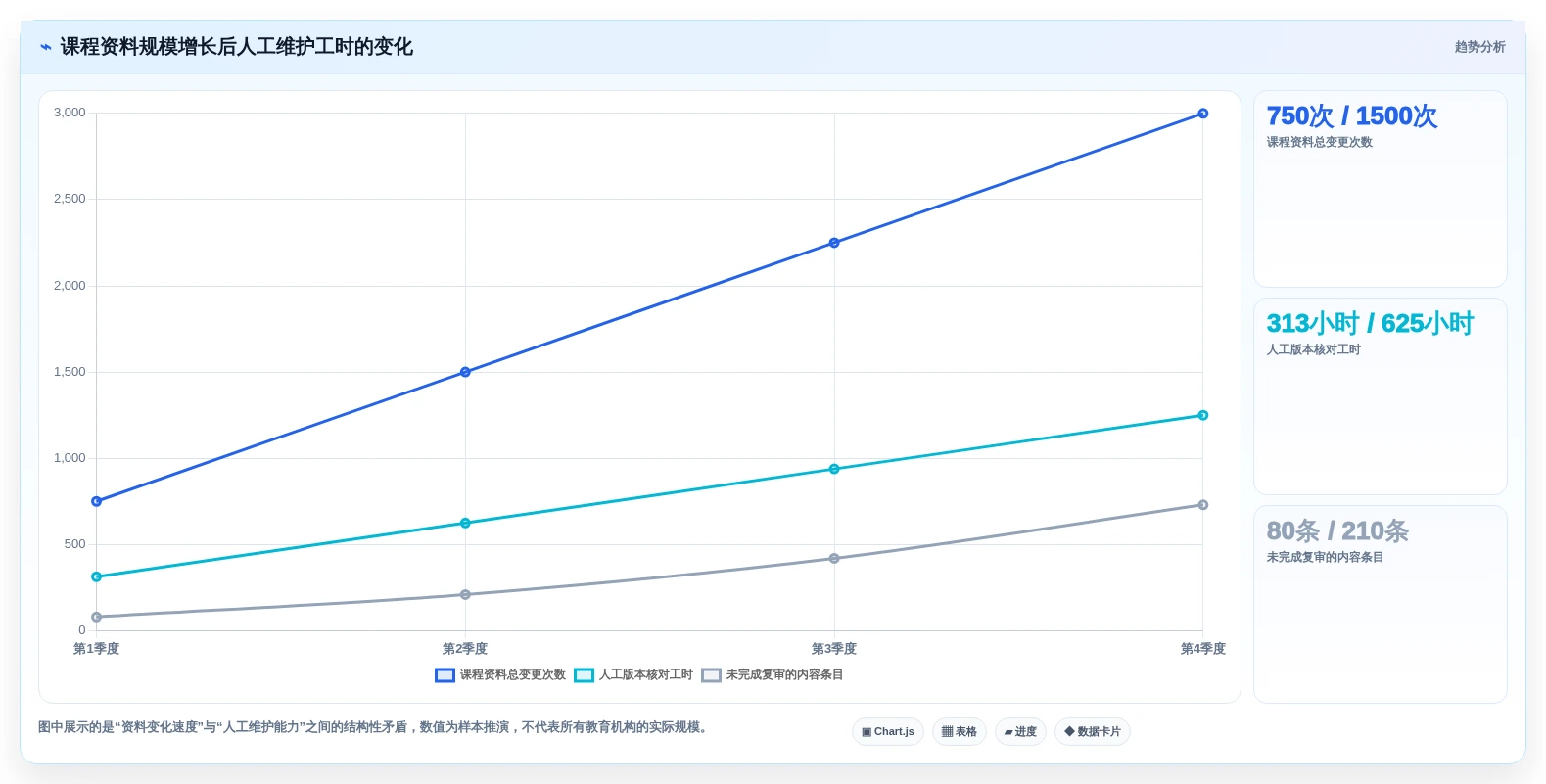Click the 未完成复审的内容条目 card caption

coord(1326,558)
